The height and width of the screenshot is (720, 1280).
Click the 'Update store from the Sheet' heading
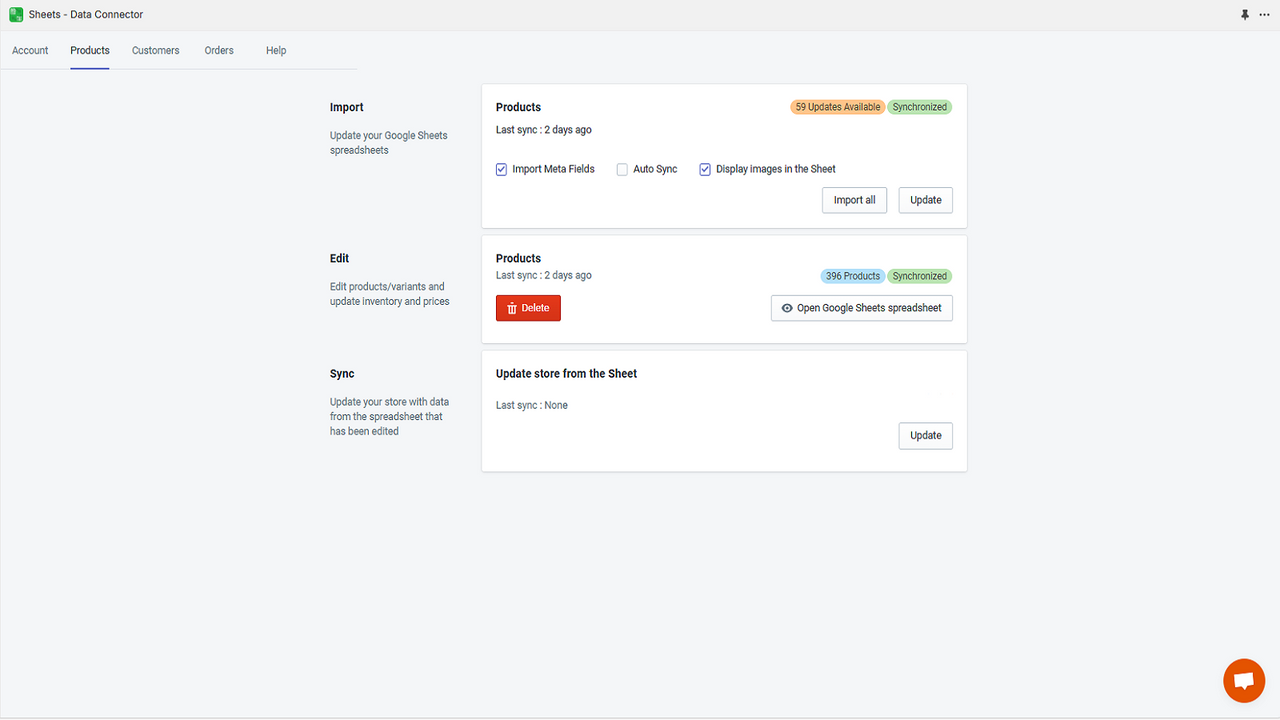[566, 373]
